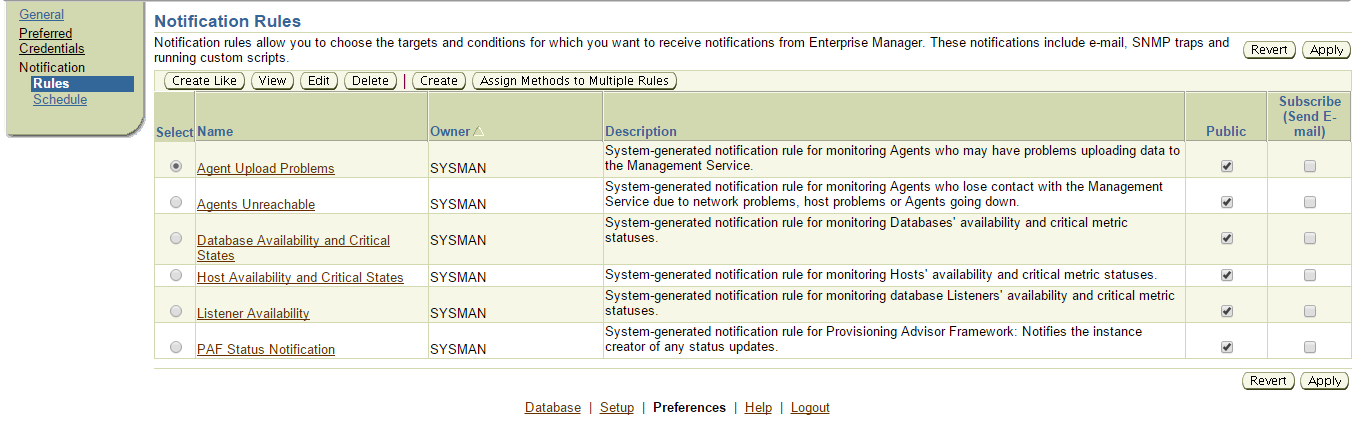
Task: Choose the PAF Status Notification radio button
Action: (x=176, y=347)
